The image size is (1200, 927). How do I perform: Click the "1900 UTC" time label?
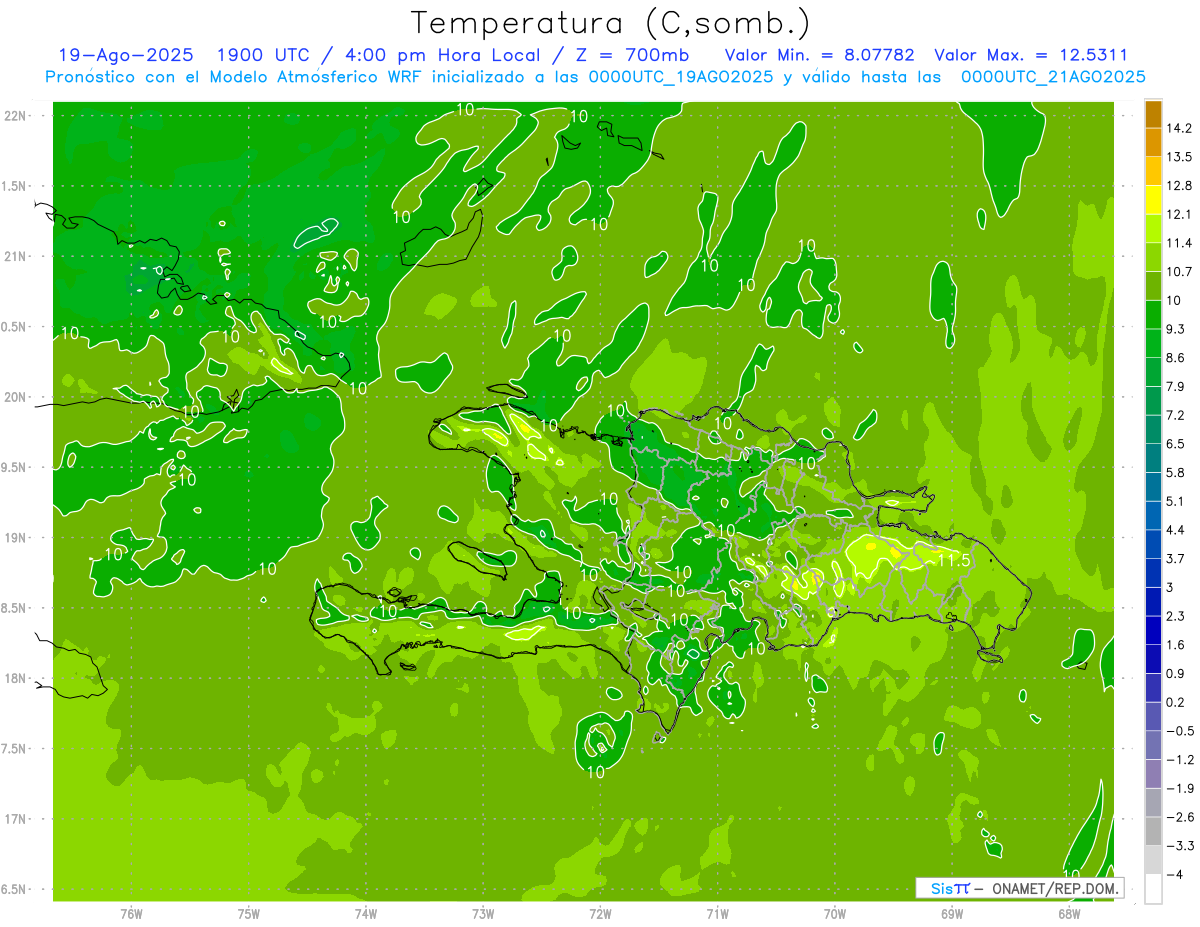263,55
